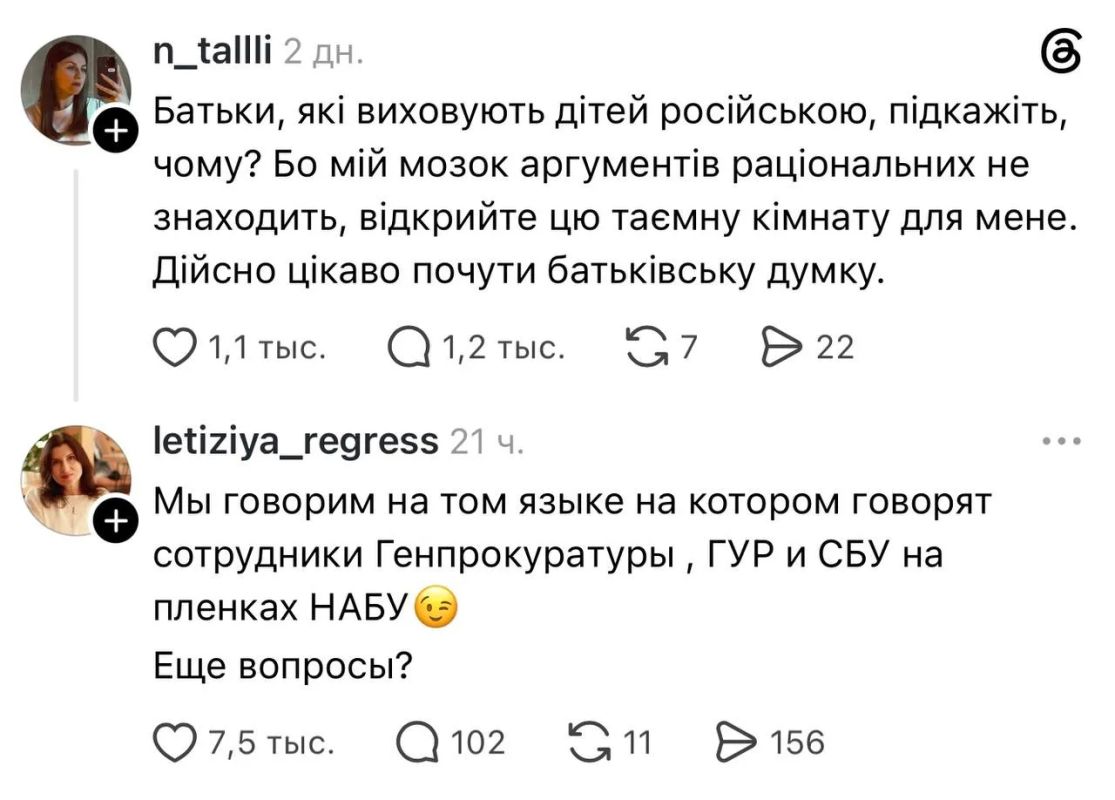
Task: Open replies on letiziya_regress comment
Action: [417, 743]
